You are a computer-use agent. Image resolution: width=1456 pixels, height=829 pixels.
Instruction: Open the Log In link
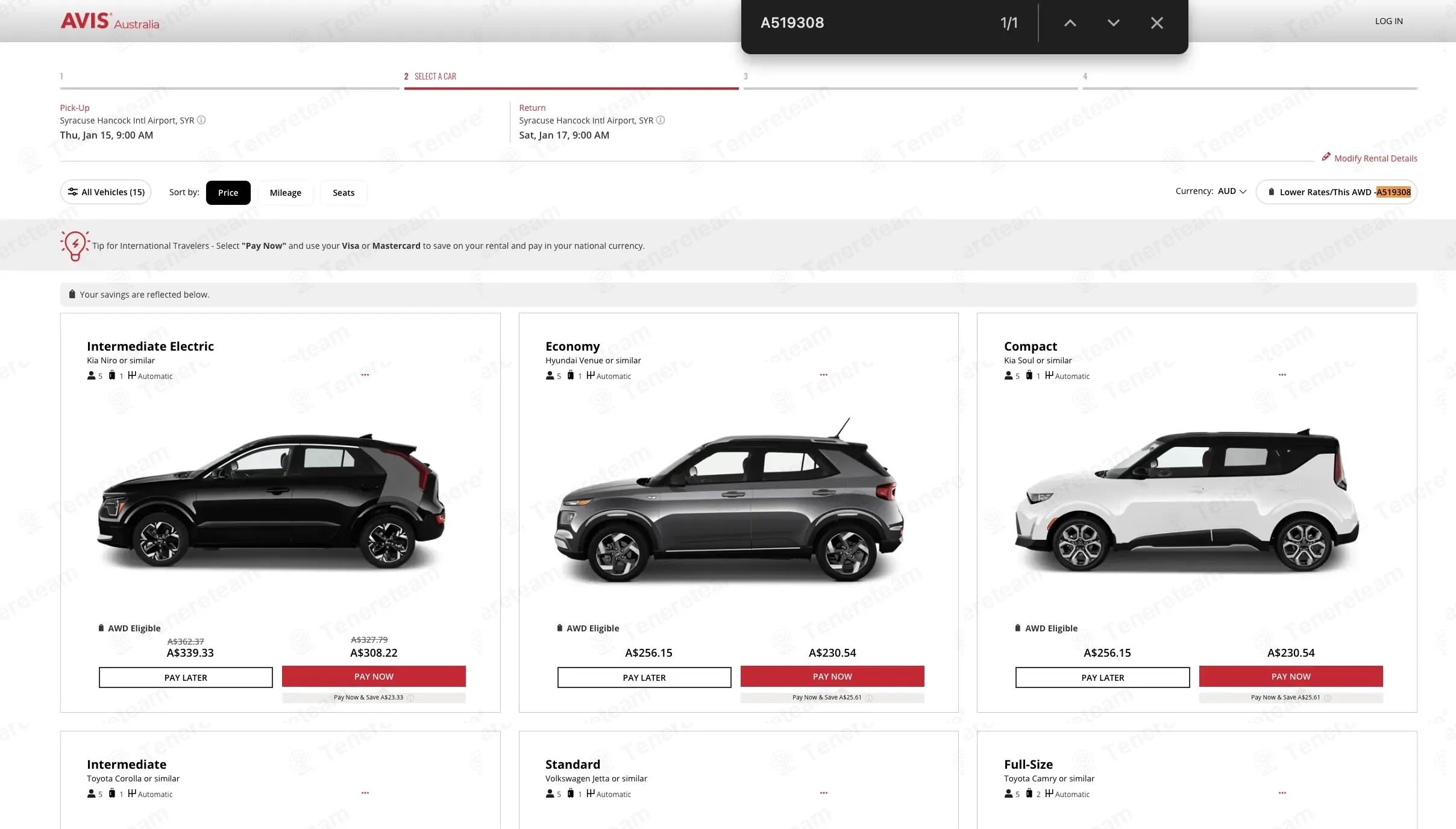pos(1389,21)
